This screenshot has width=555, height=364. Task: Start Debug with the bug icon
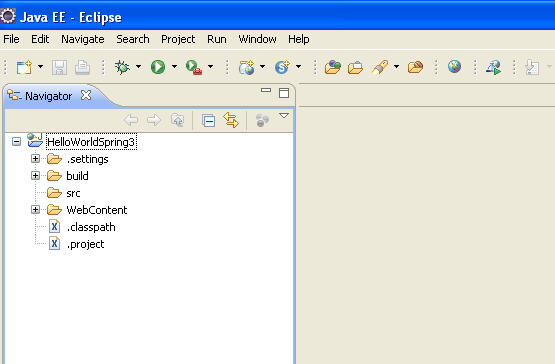tap(122, 67)
